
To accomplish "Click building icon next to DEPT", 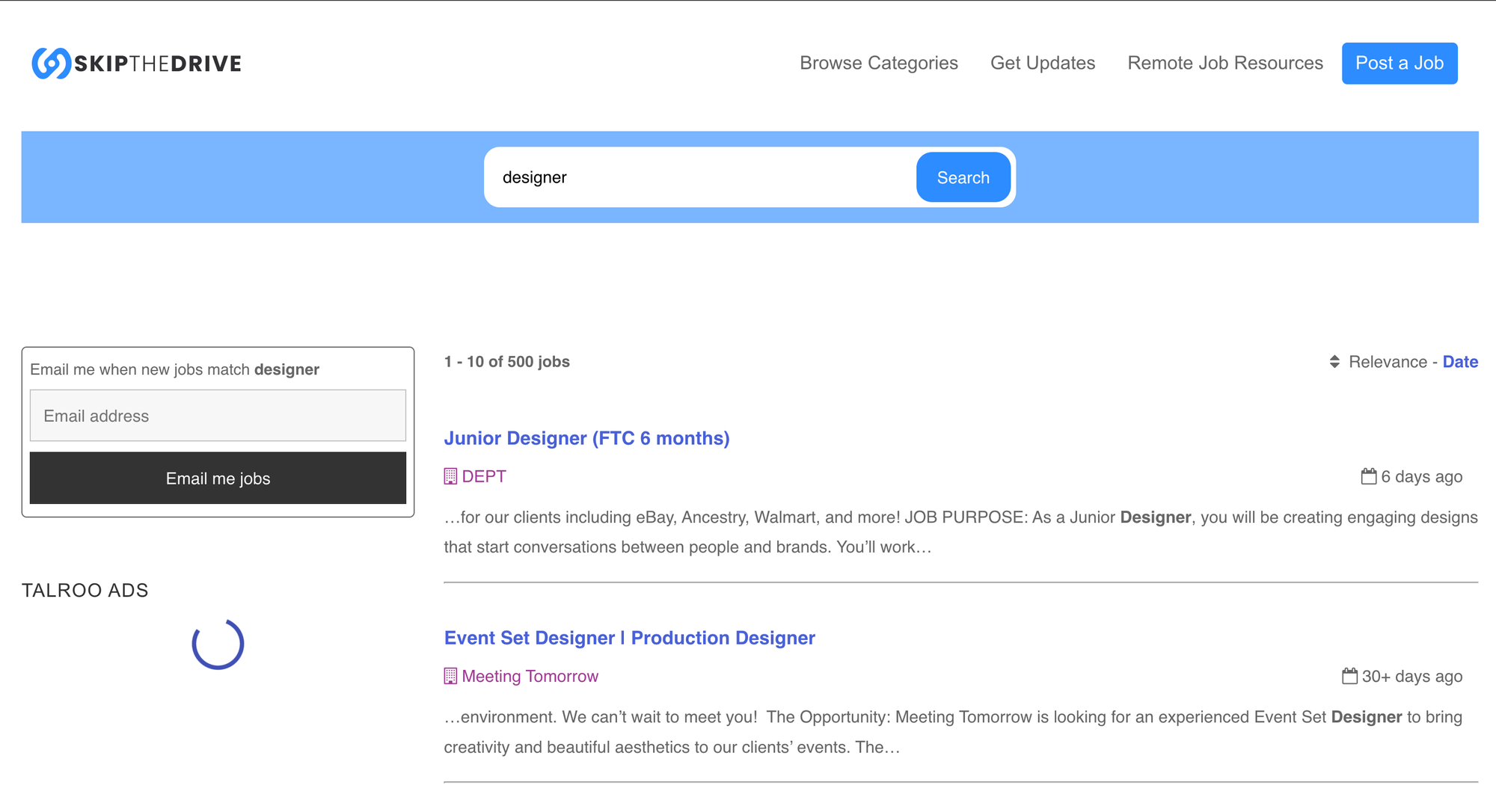I will pyautogui.click(x=450, y=476).
